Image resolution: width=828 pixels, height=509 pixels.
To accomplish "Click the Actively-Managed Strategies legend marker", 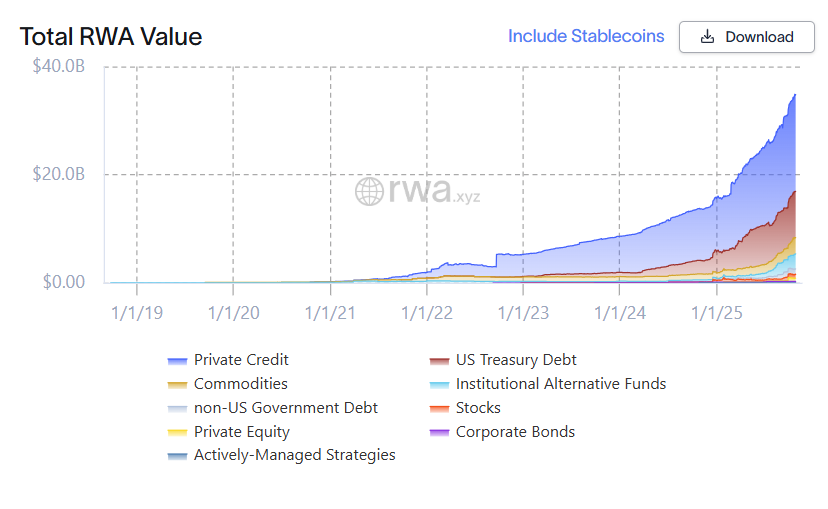I will (x=177, y=456).
